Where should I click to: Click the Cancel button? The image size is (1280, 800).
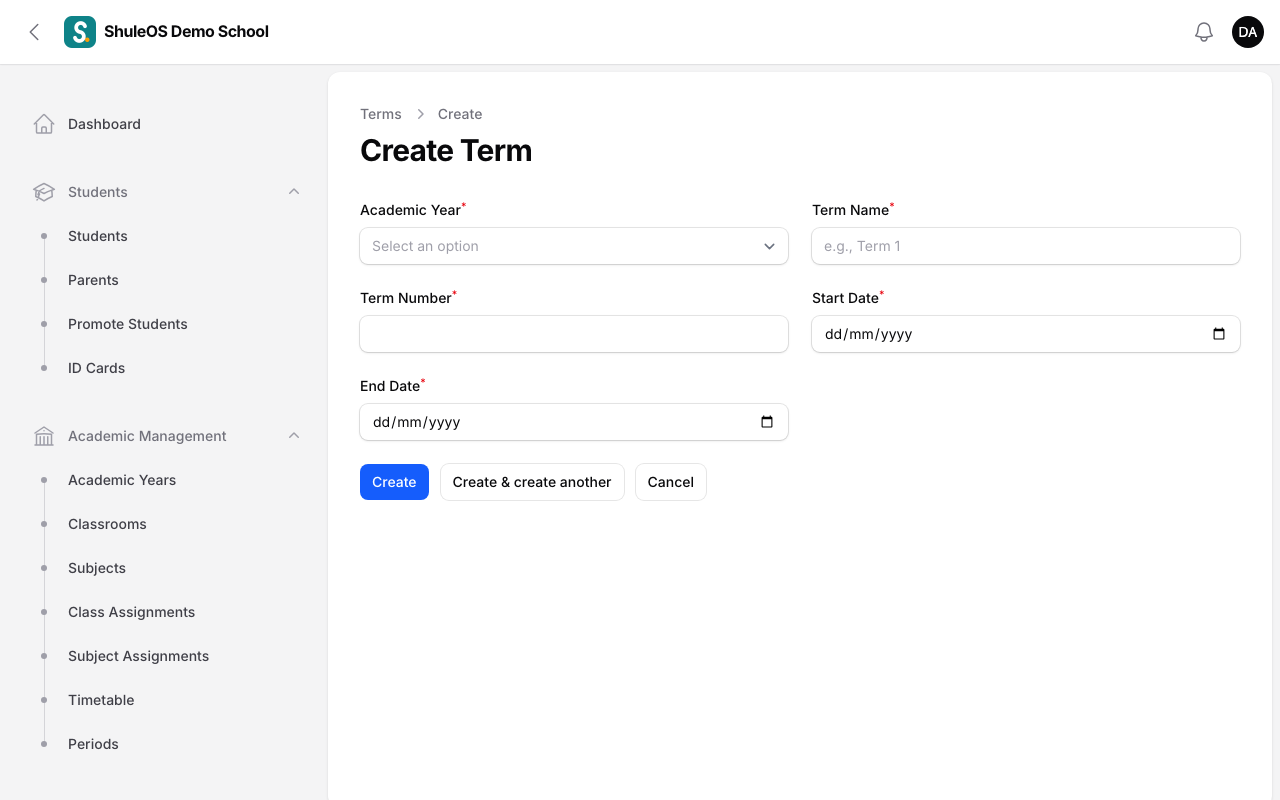tap(671, 482)
